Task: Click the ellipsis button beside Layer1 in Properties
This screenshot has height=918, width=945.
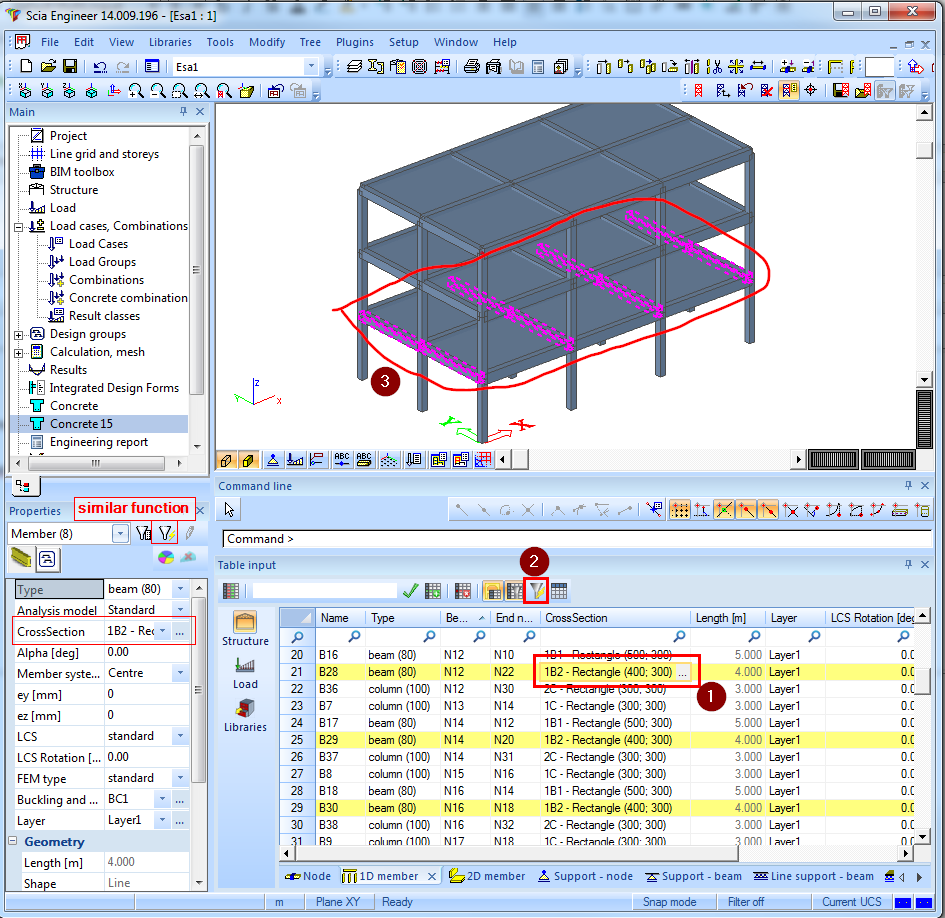Action: 179,820
